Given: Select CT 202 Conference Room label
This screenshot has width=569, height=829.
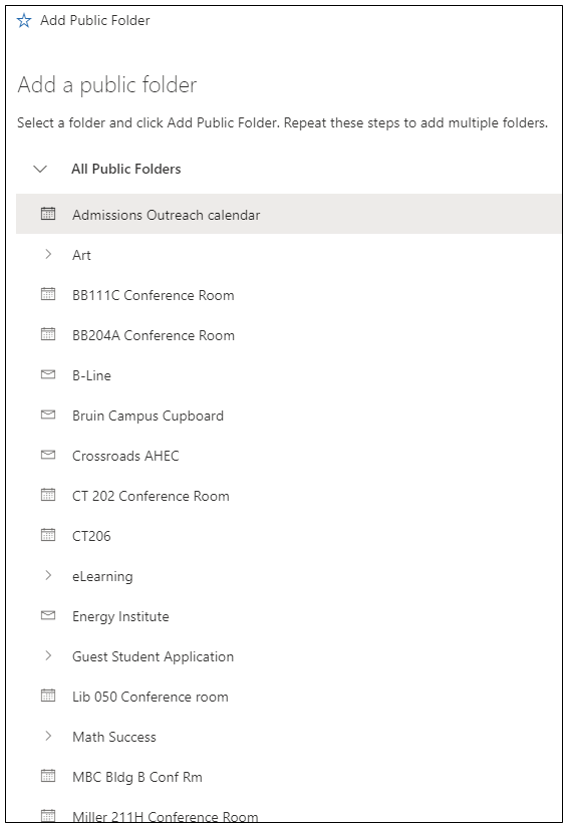Looking at the screenshot, I should click(x=151, y=496).
